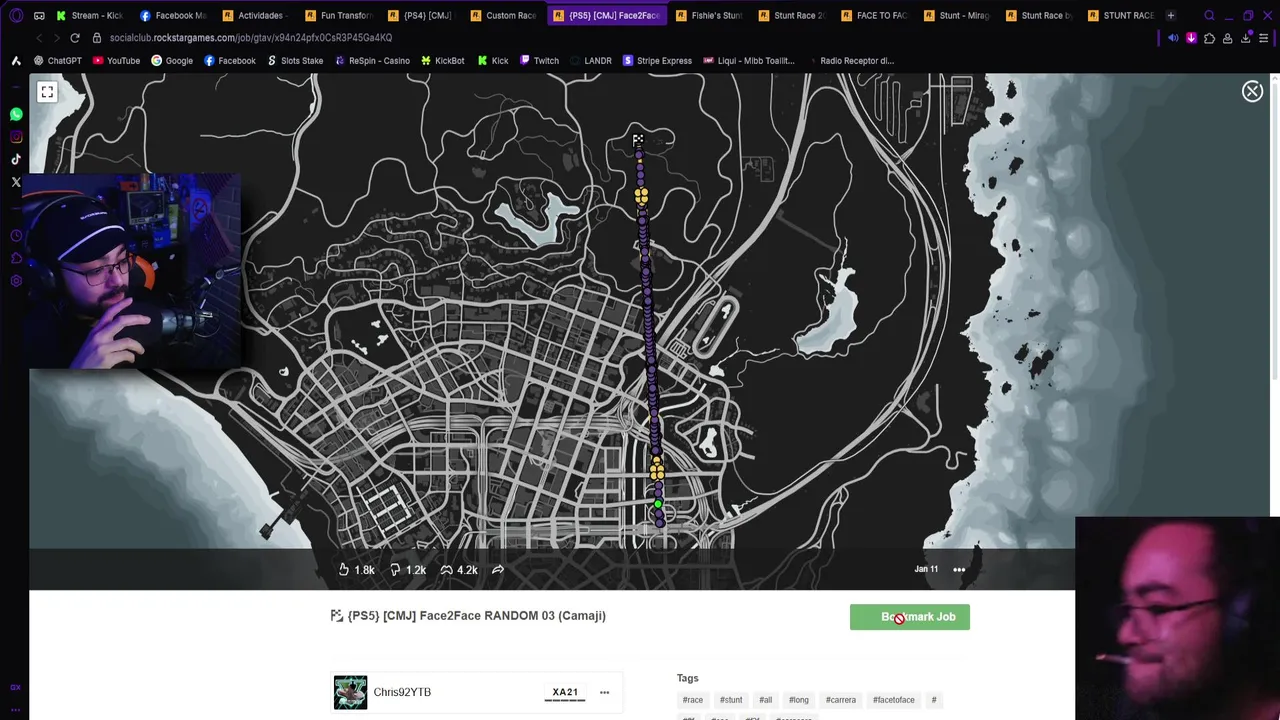Like the job with thumbs up

pos(343,570)
